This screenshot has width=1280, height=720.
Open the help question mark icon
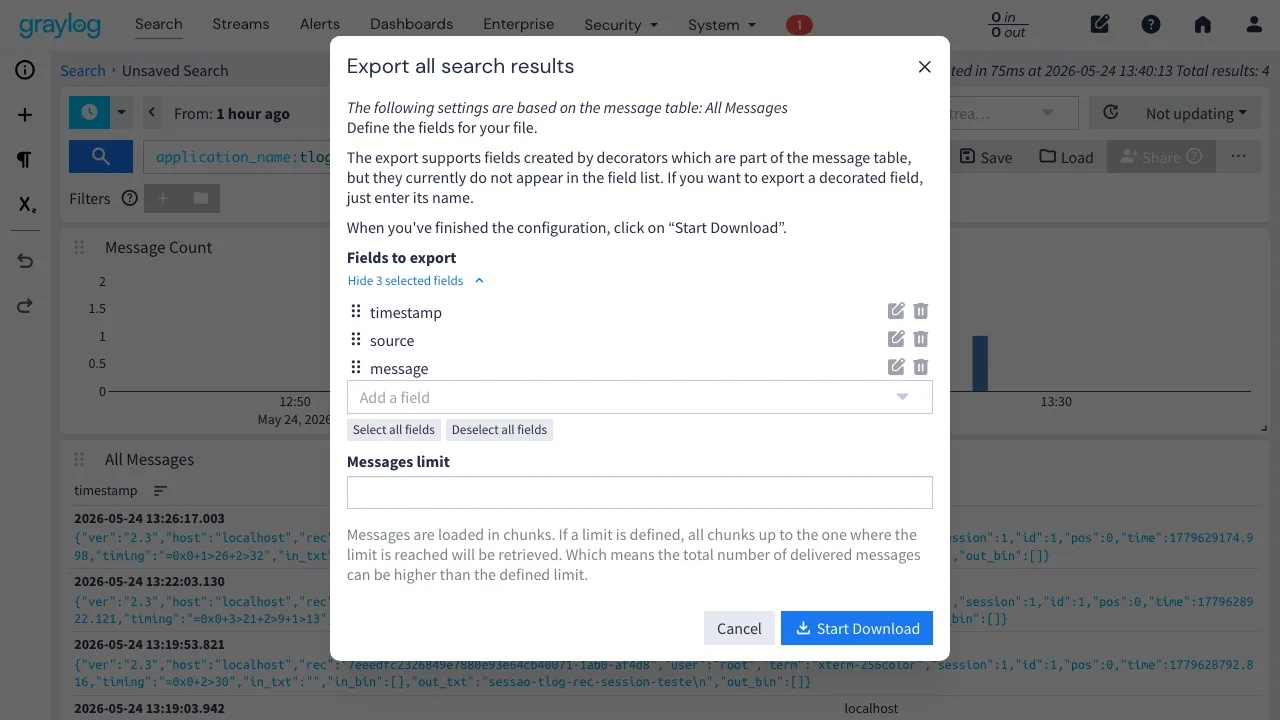click(x=1151, y=24)
